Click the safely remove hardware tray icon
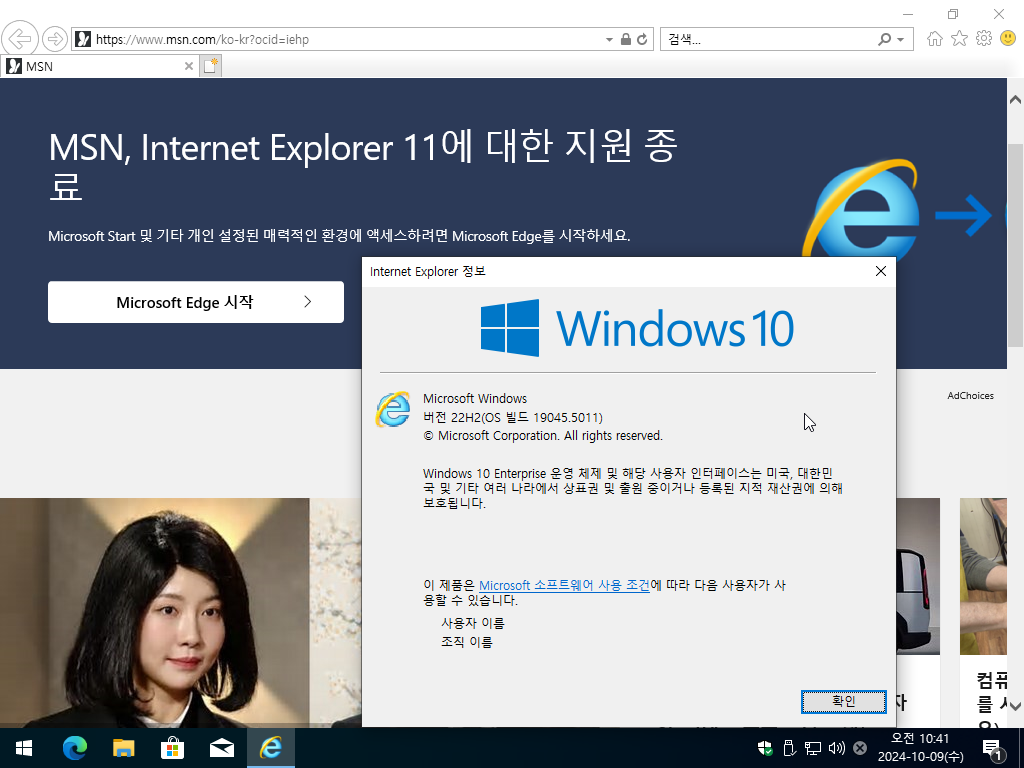This screenshot has width=1024, height=768. tap(789, 748)
